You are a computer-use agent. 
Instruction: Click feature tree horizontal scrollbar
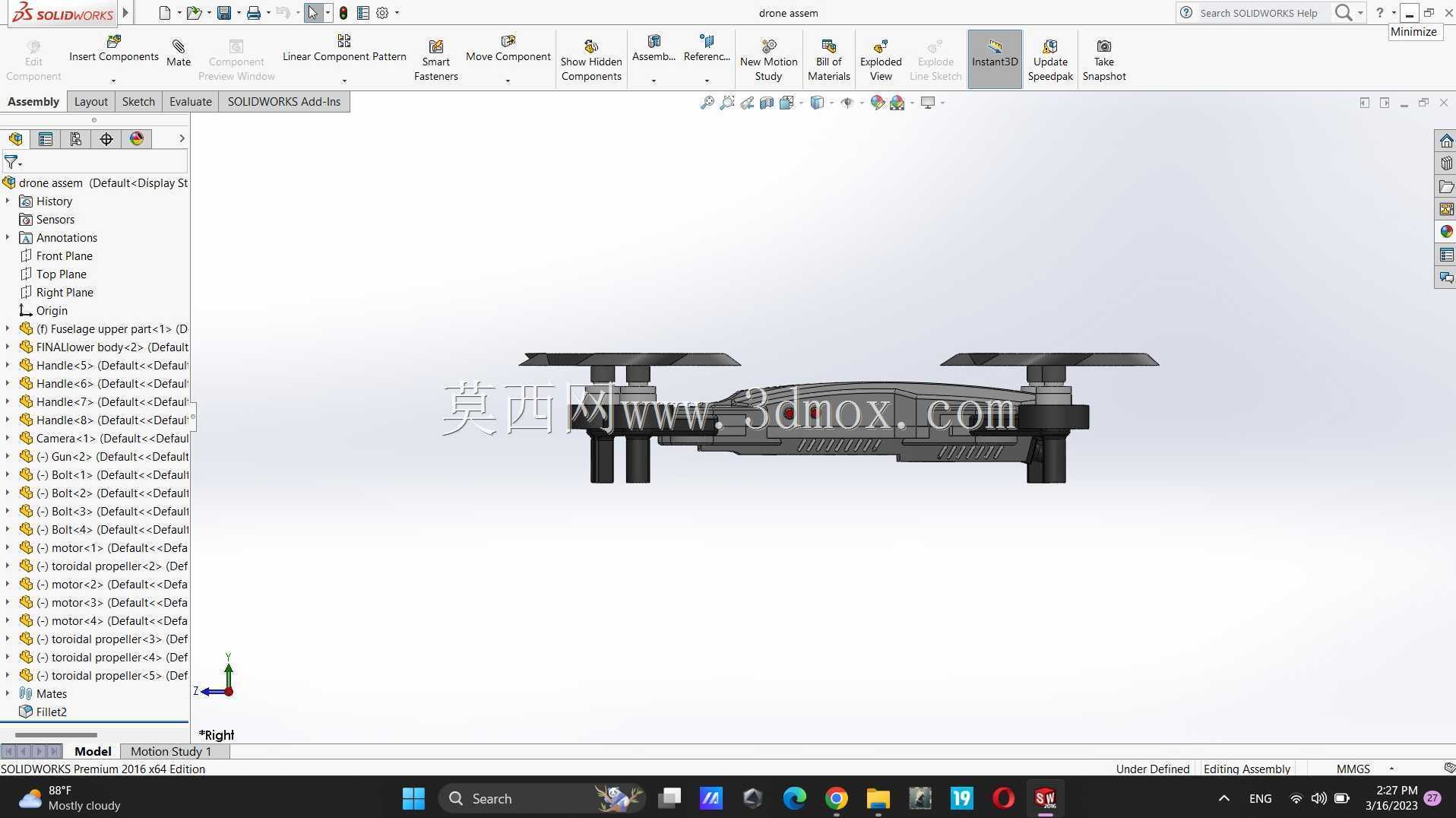pyautogui.click(x=56, y=734)
